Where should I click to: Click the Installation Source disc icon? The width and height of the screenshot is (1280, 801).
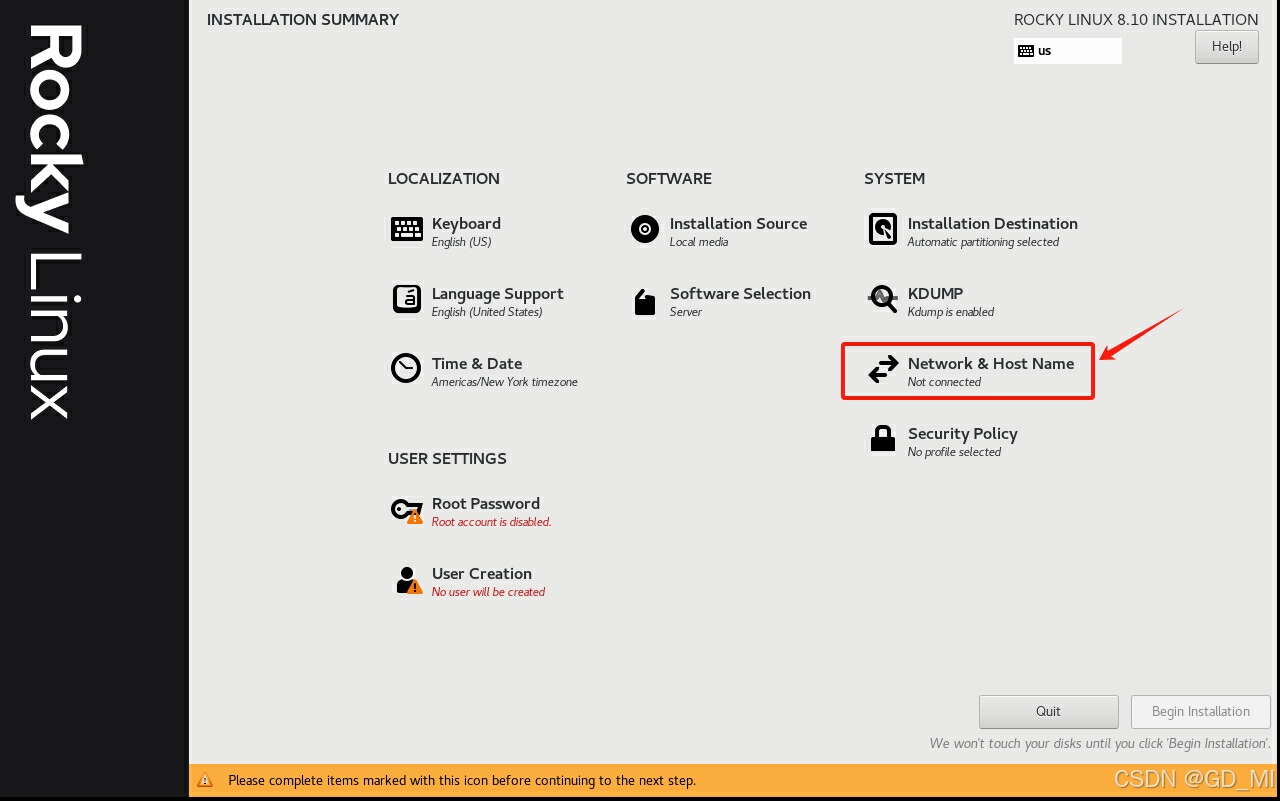[645, 229]
